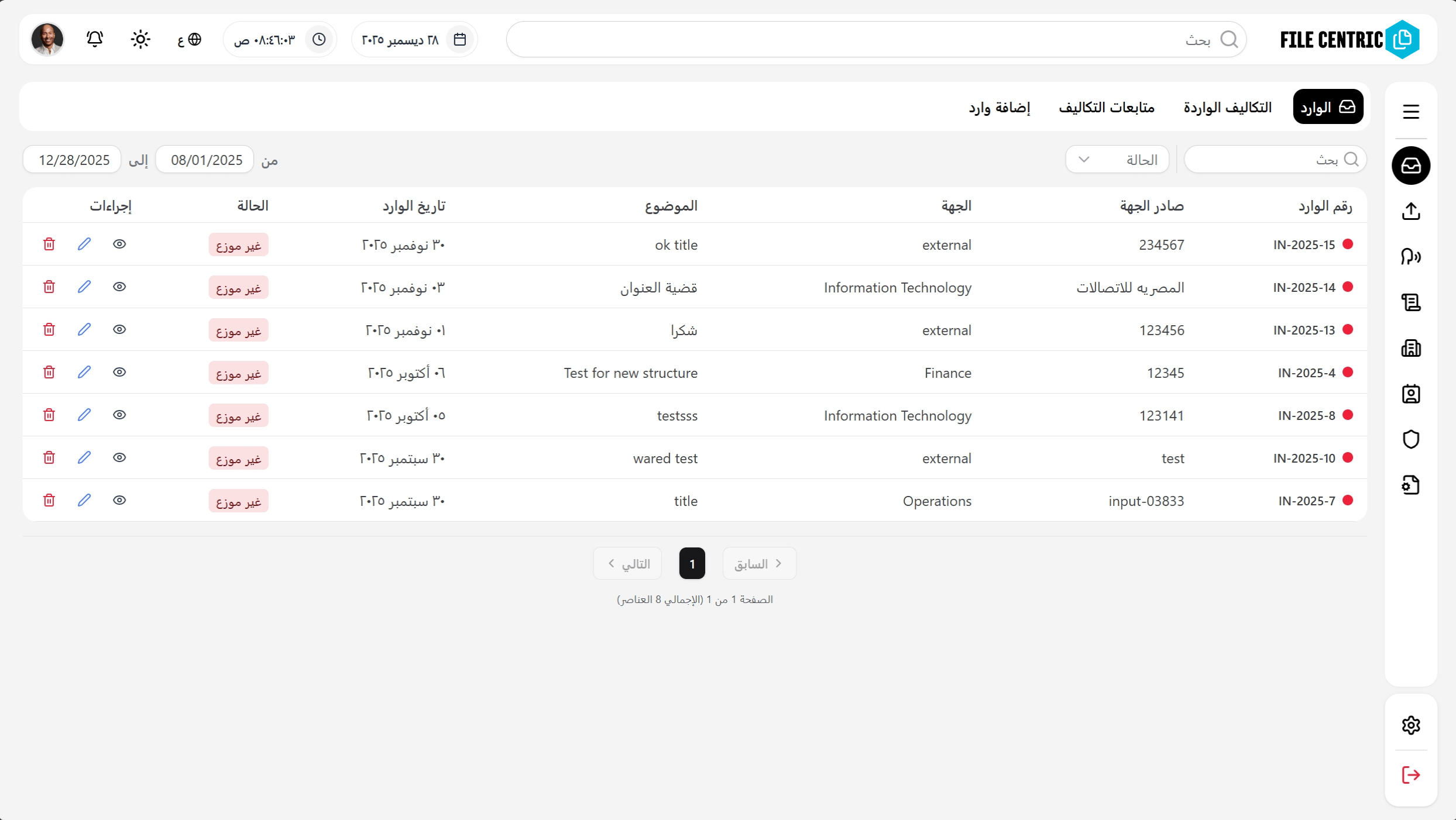
Task: Collapse the sidebar with hamburger menu
Action: (1411, 112)
